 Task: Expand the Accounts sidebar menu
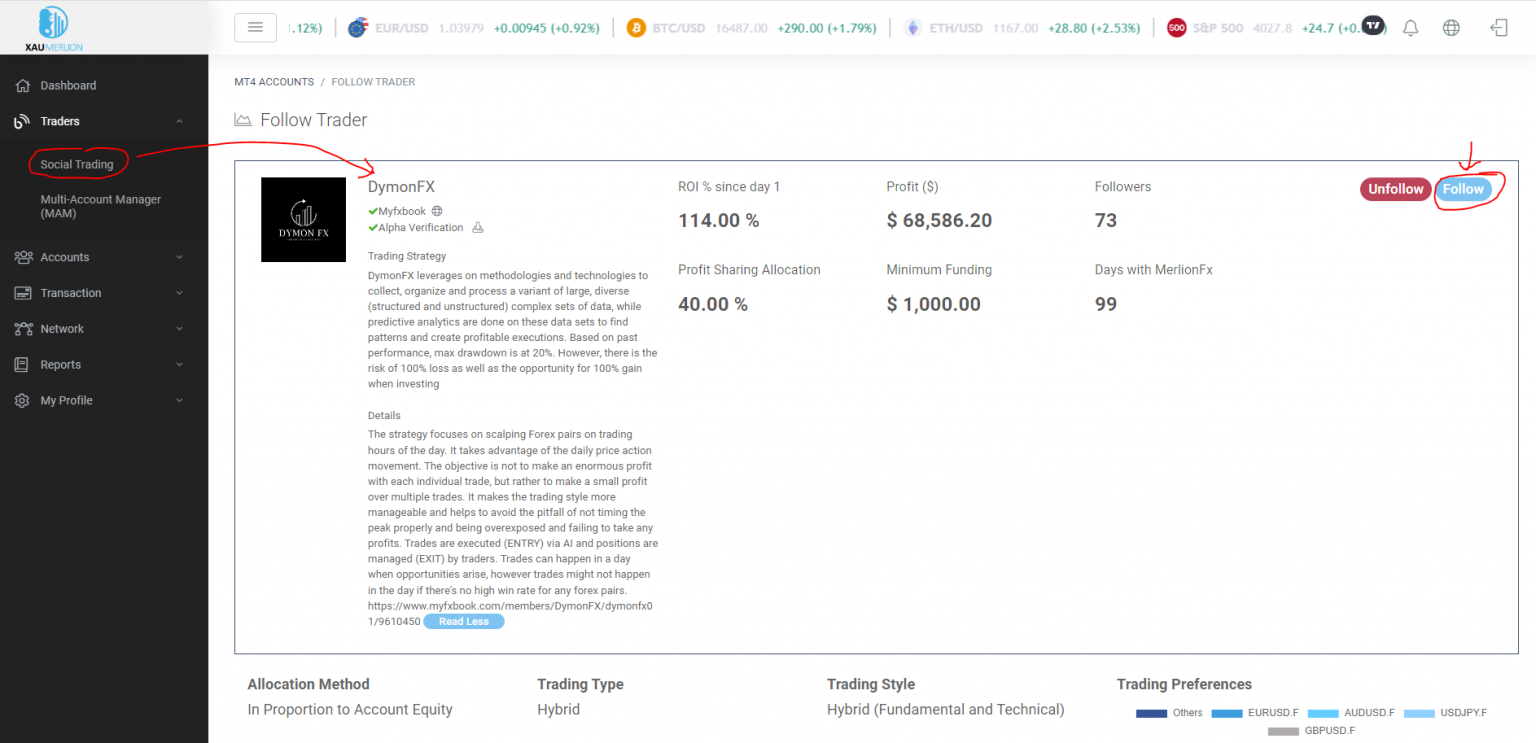click(x=179, y=257)
